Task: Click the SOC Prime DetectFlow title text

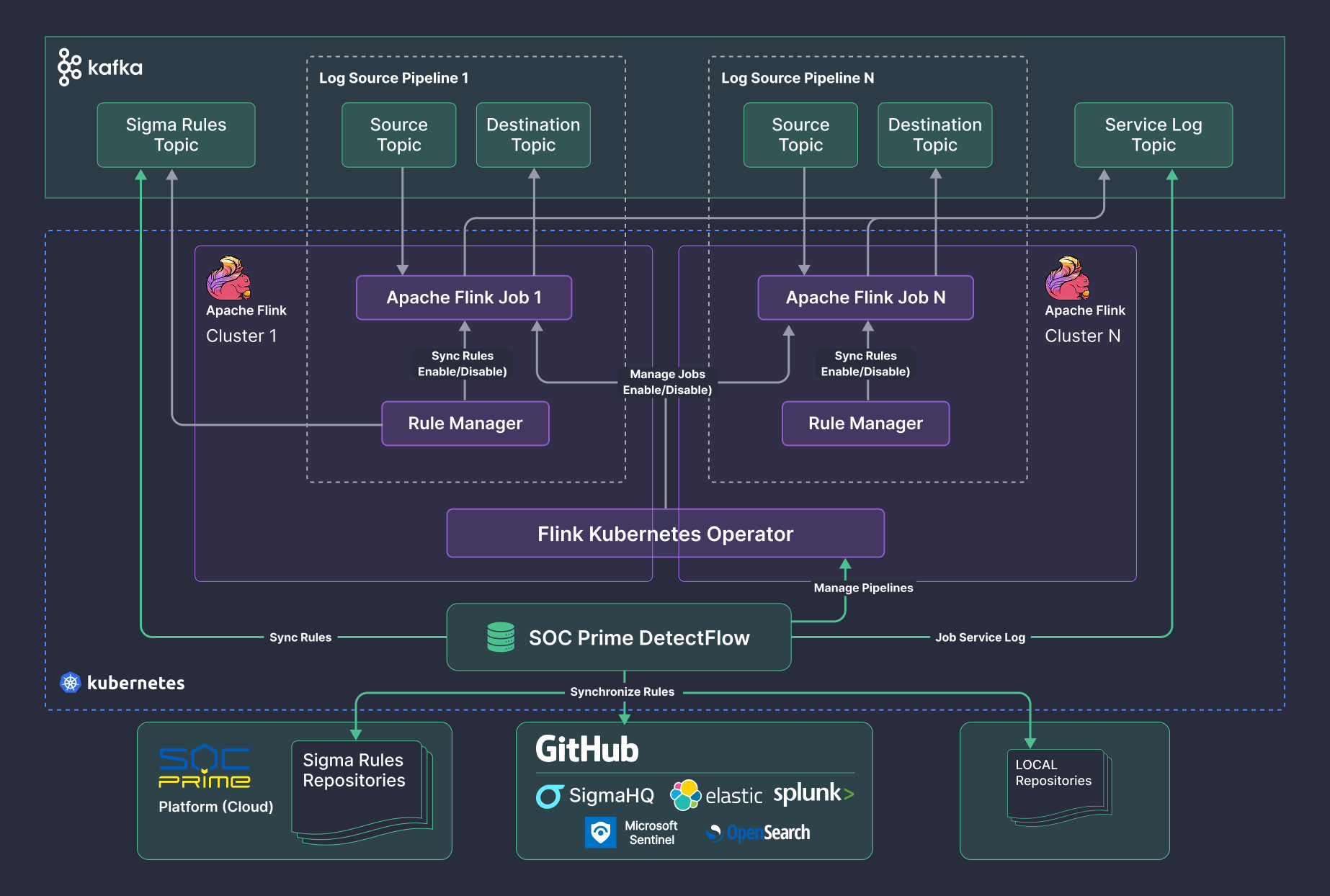Action: click(x=639, y=638)
